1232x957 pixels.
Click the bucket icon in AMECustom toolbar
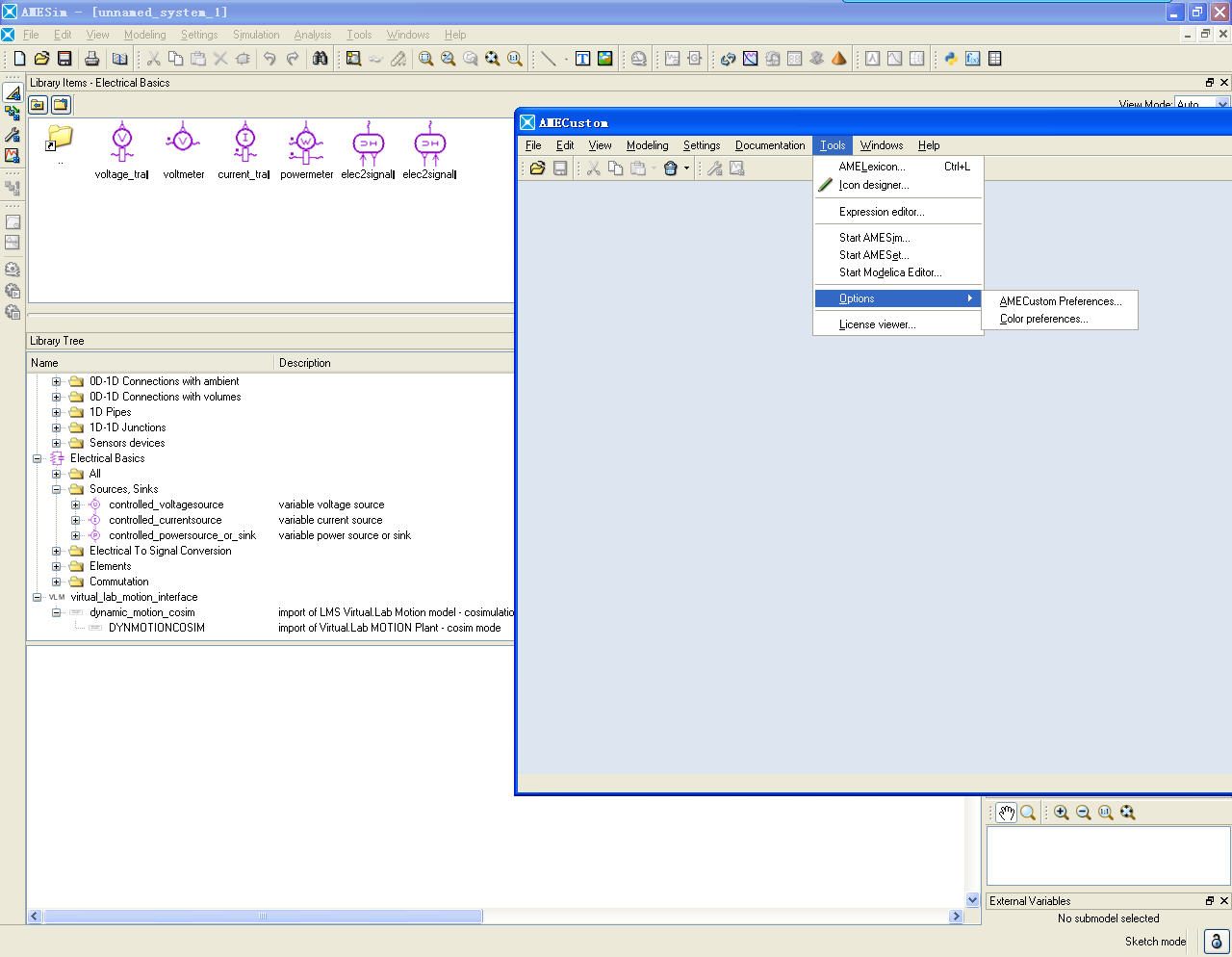(x=670, y=168)
